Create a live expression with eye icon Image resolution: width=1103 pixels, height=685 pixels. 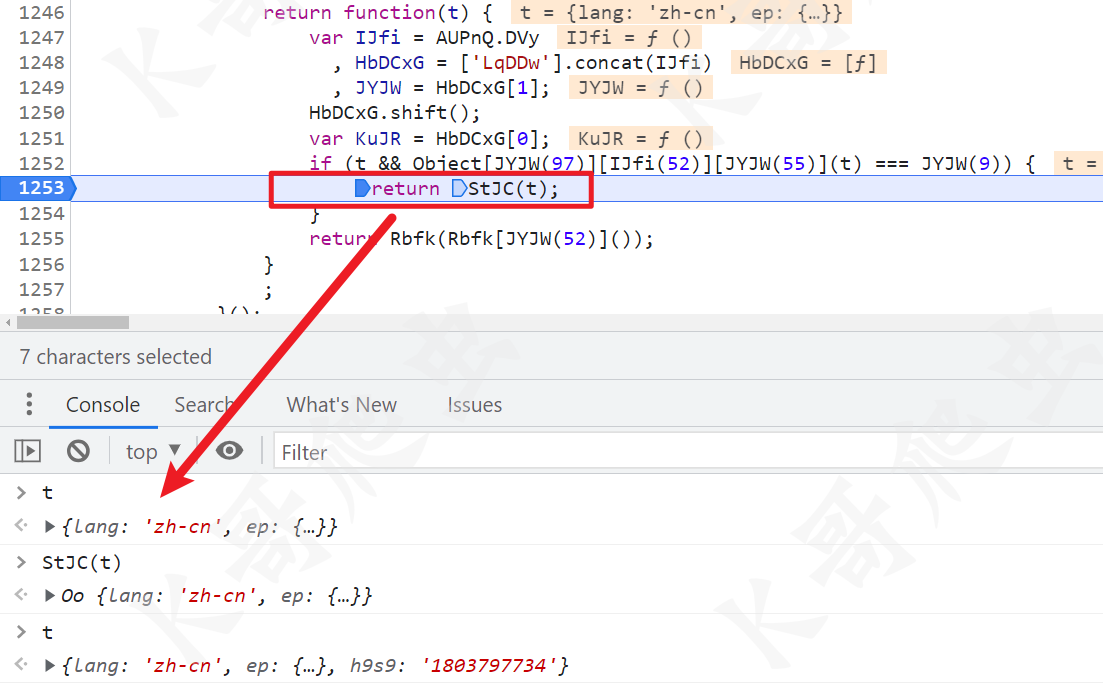[230, 452]
